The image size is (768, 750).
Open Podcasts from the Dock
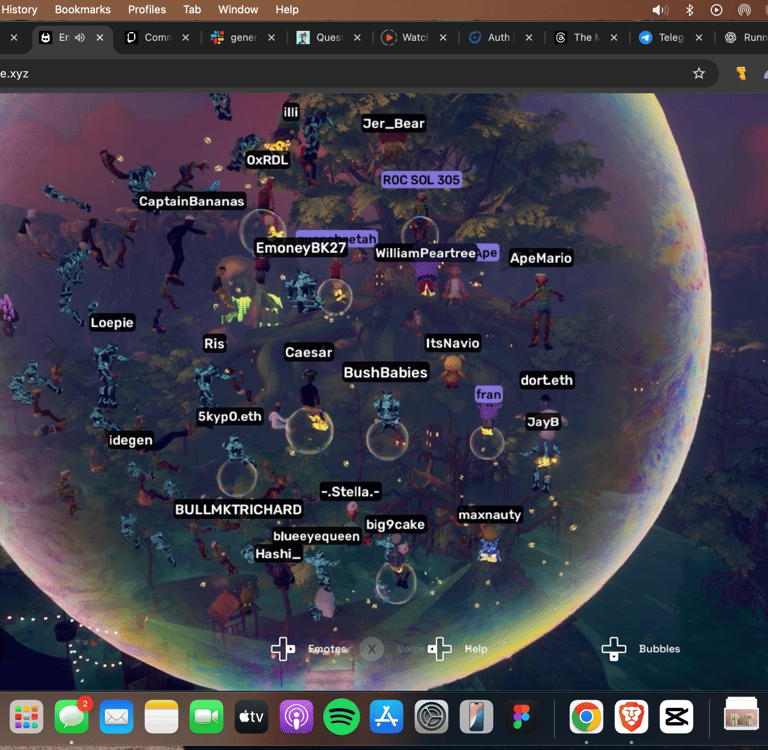click(x=296, y=717)
